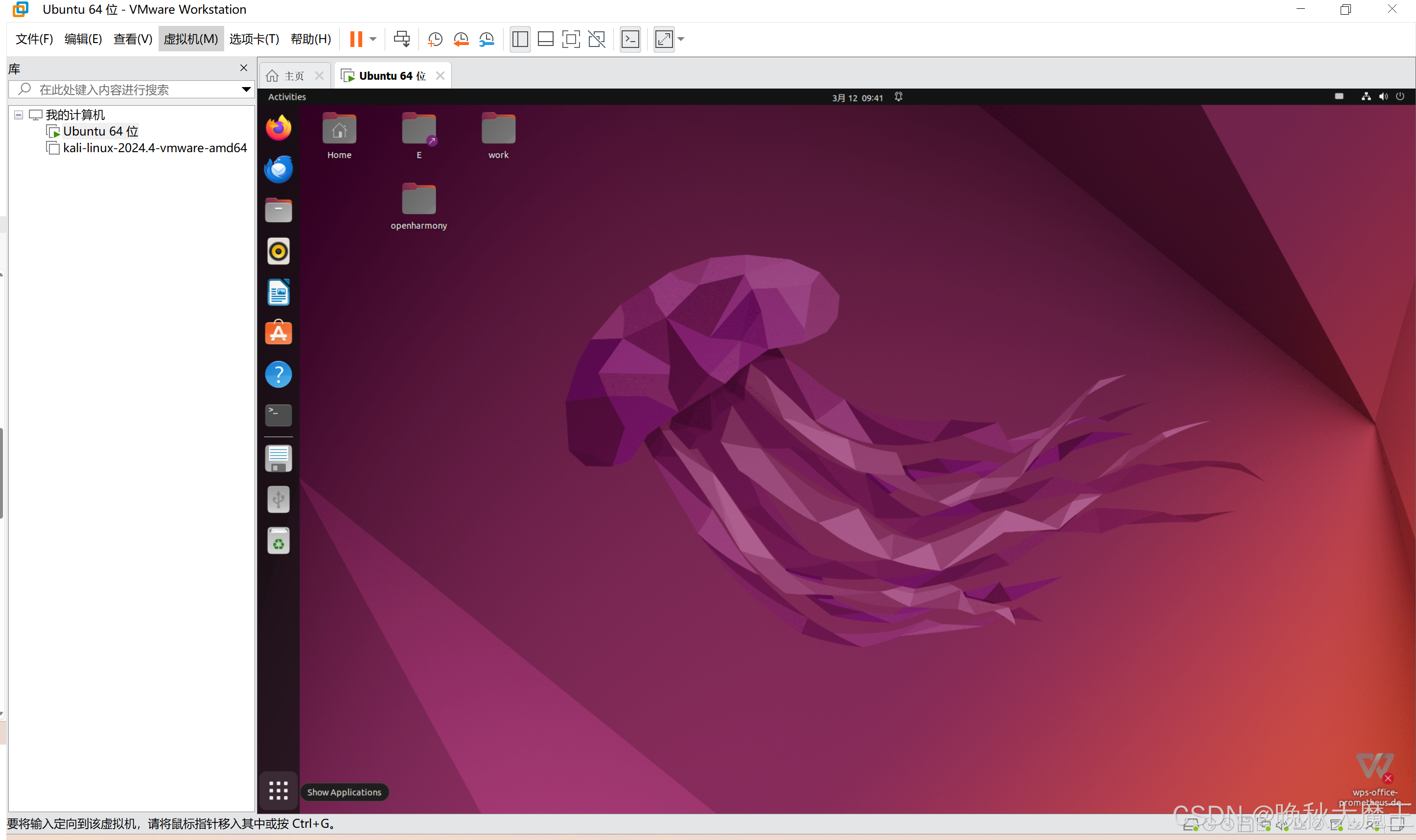Open the snapshot manager icon
This screenshot has width=1416, height=840.
coord(487,39)
